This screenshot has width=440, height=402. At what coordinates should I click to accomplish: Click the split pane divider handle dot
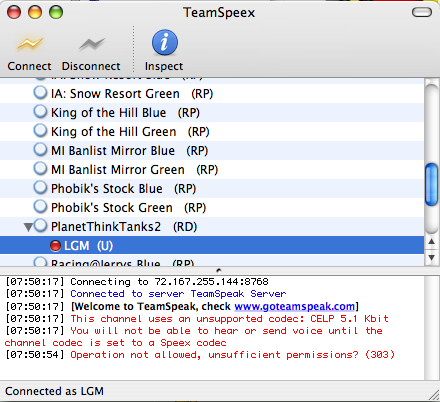(219, 270)
